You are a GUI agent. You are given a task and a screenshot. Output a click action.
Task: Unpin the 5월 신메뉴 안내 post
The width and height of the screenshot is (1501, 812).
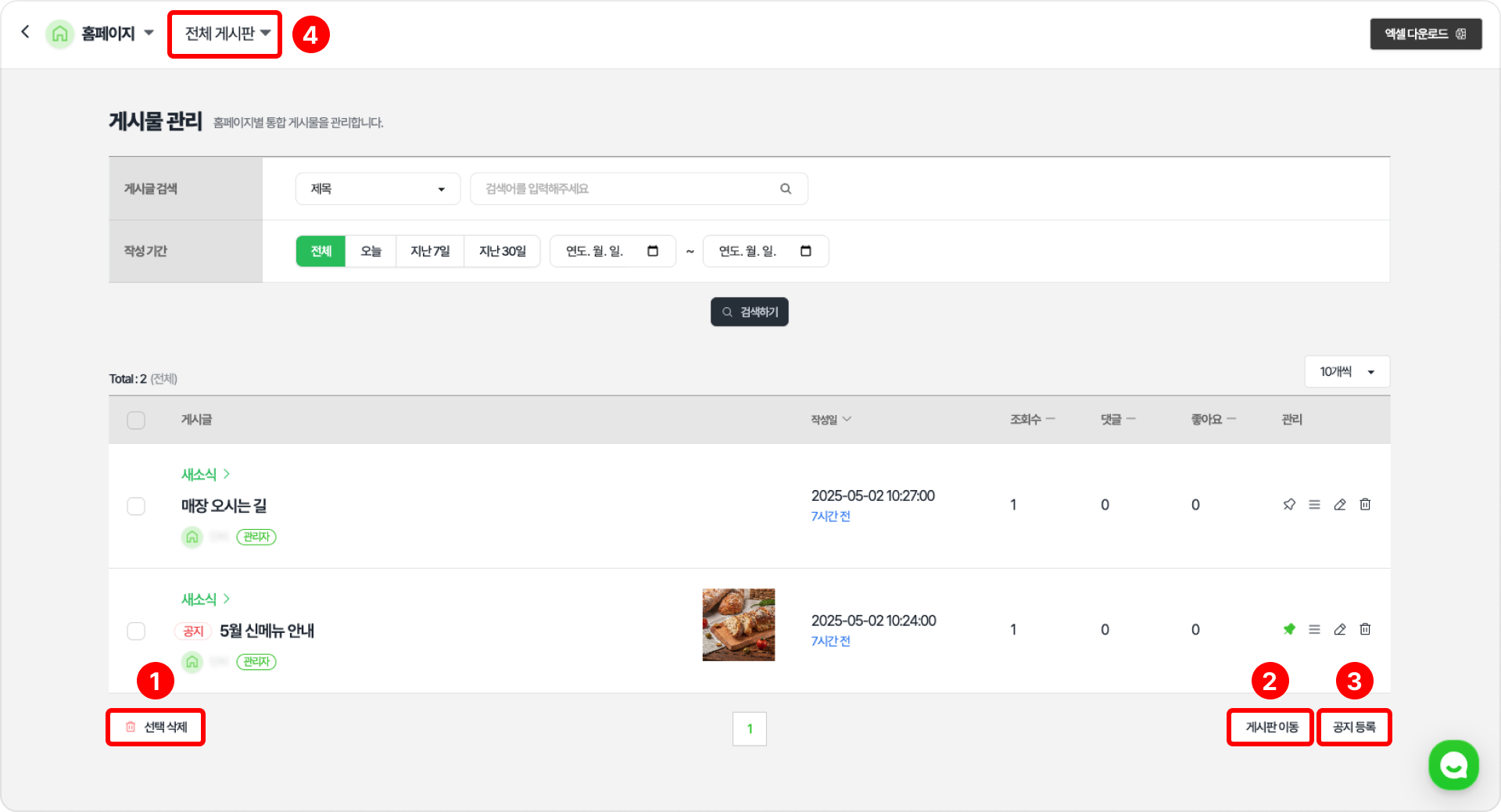pyautogui.click(x=1289, y=630)
